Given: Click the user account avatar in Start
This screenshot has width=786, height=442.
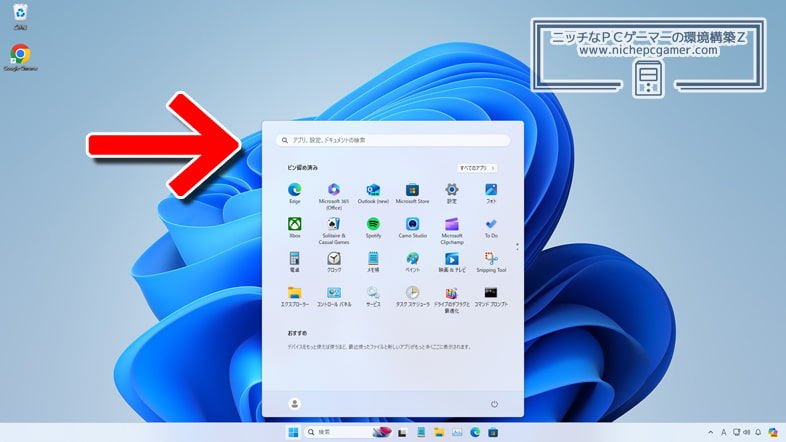Looking at the screenshot, I should pos(294,404).
